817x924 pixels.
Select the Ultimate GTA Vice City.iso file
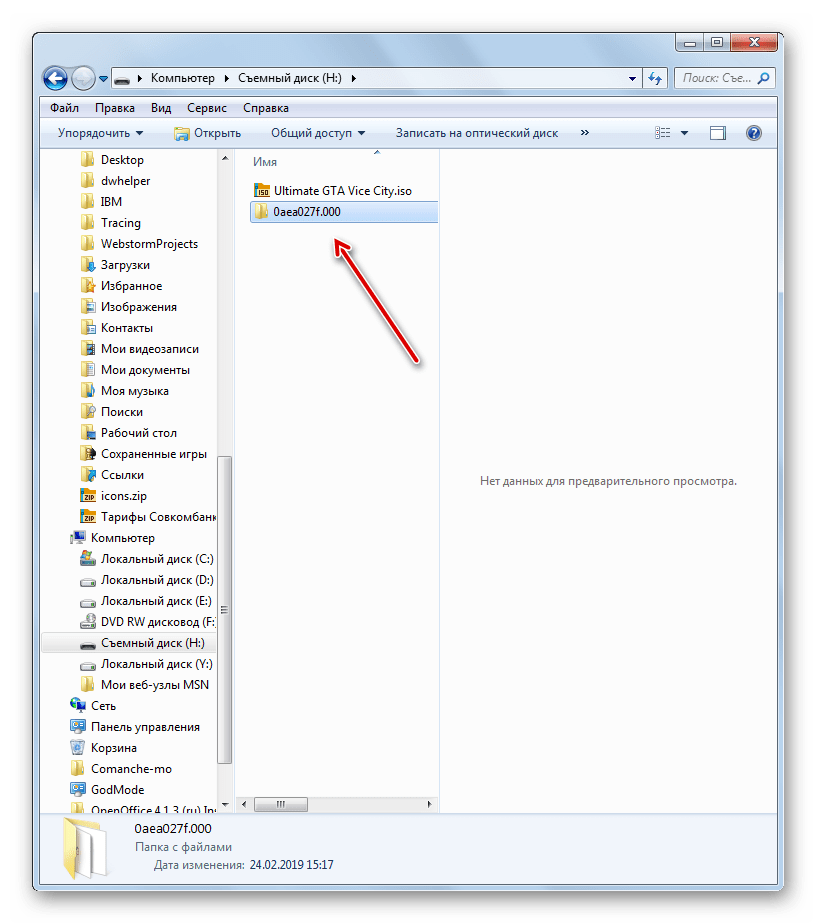tap(334, 190)
